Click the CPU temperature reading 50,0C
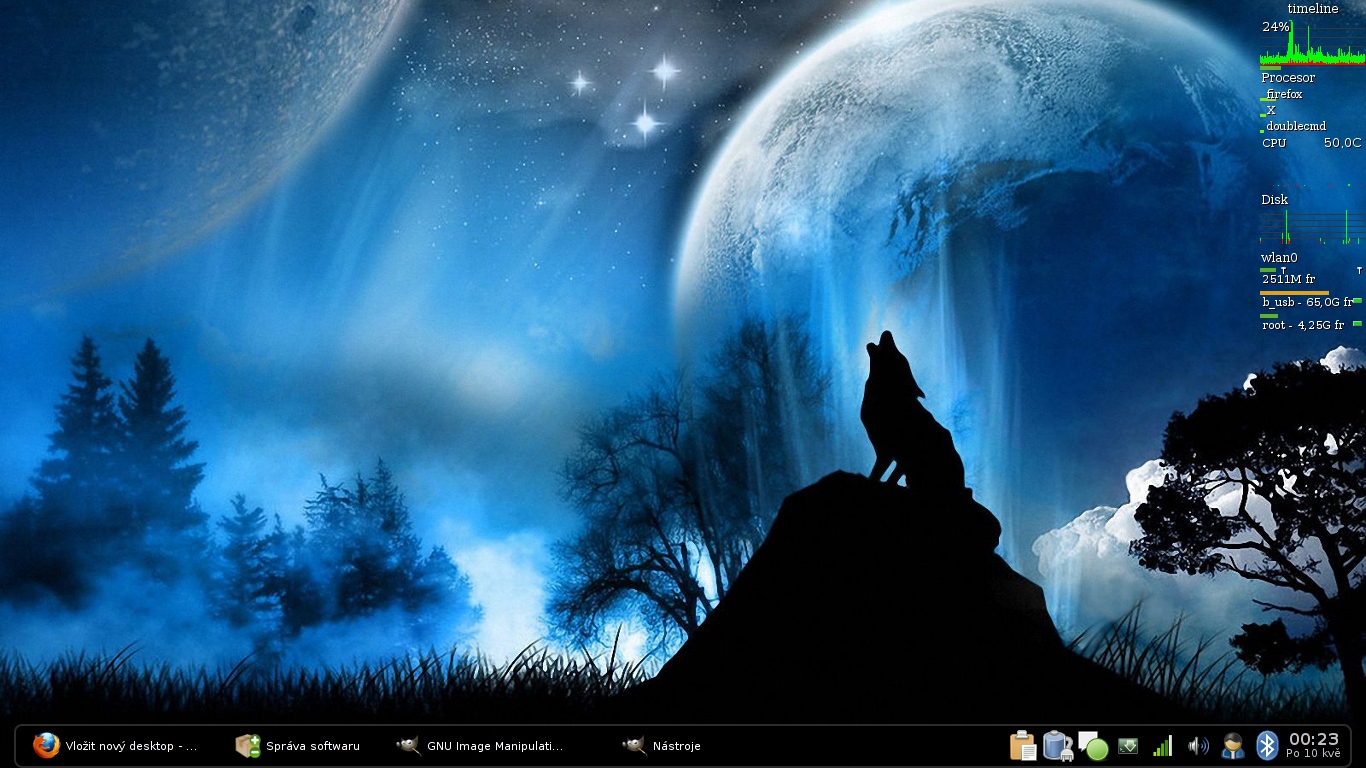Viewport: 1366px width, 768px height. pyautogui.click(x=1343, y=143)
